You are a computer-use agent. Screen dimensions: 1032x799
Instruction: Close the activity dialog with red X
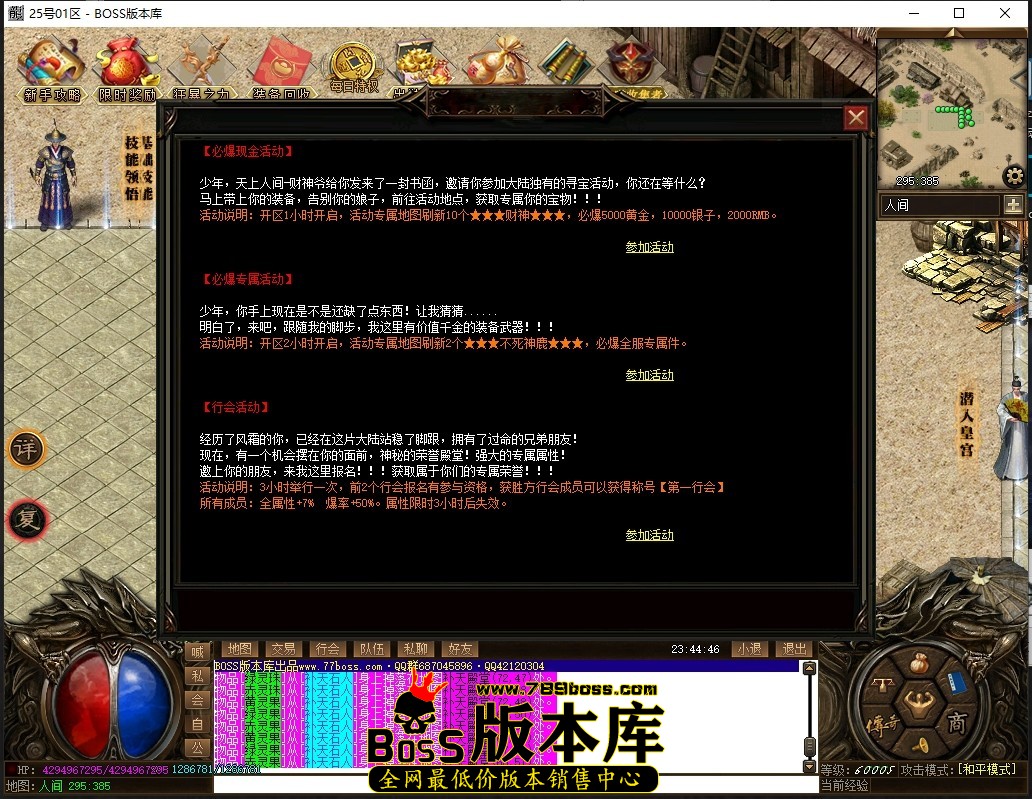click(x=856, y=118)
